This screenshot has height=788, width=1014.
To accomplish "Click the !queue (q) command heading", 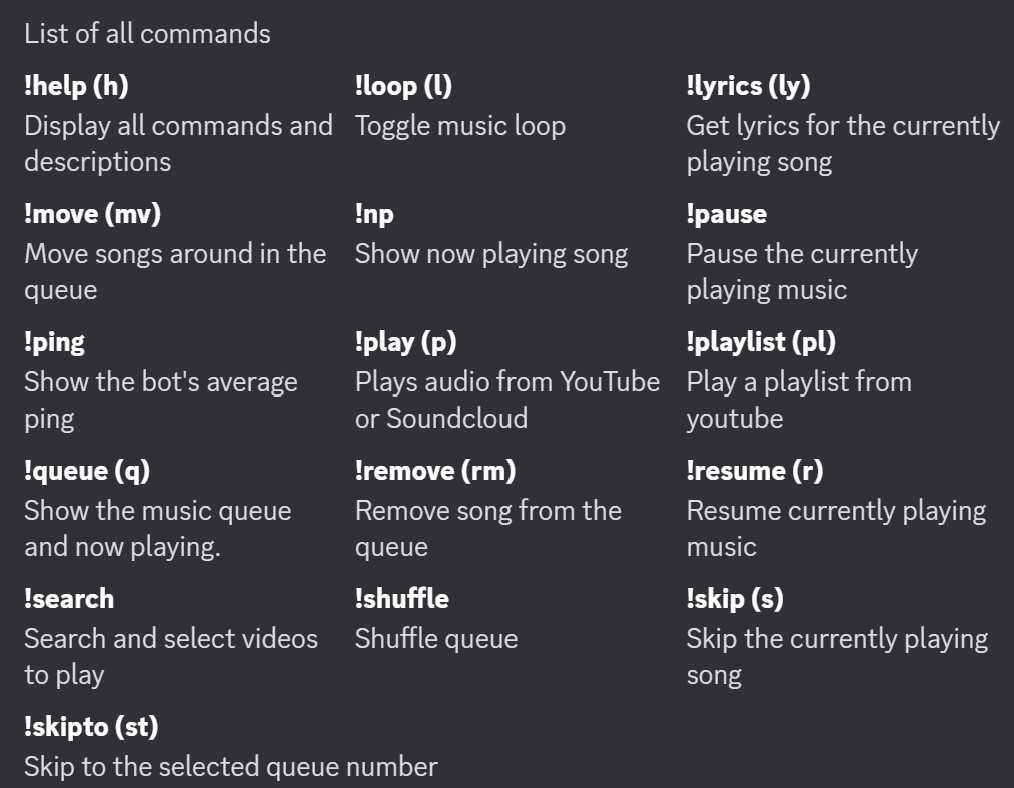I will [87, 471].
